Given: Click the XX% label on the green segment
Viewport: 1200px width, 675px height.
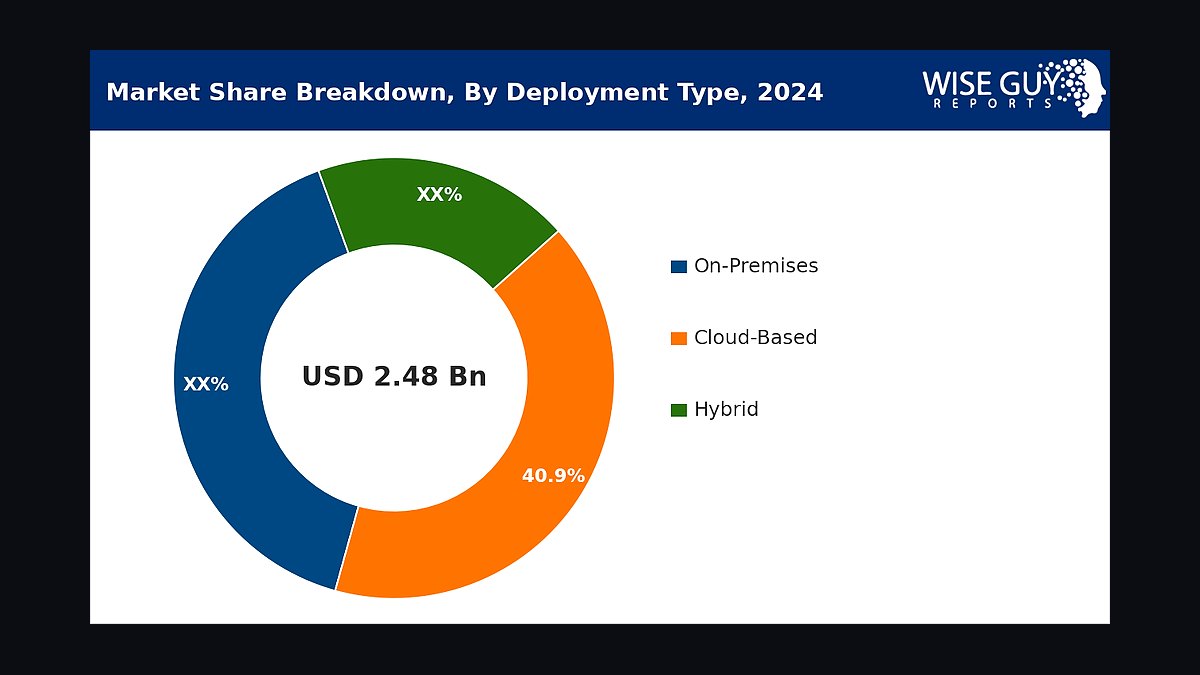Looking at the screenshot, I should click(439, 195).
